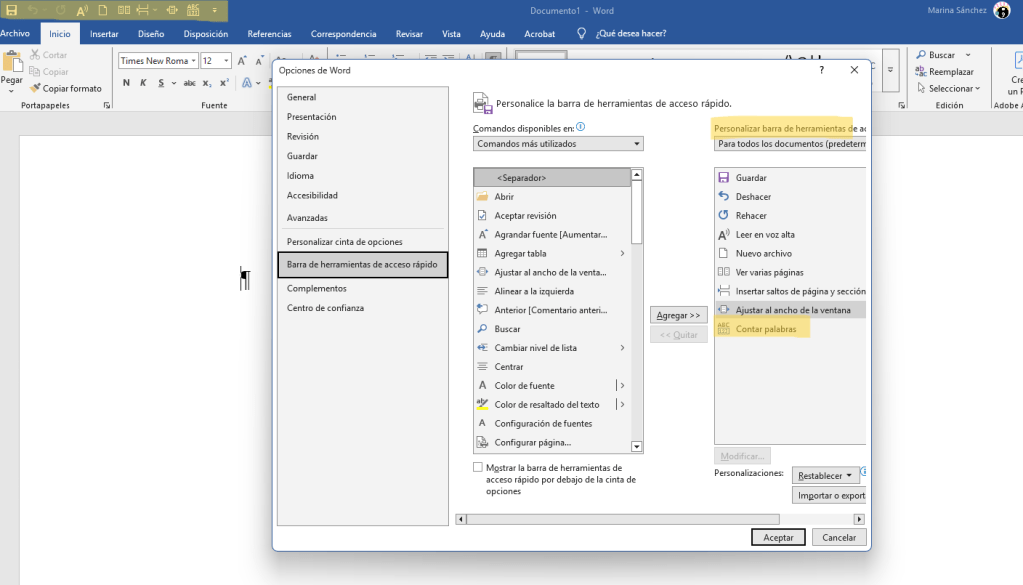Choose Agregar tabla in the available commands list
The image size is (1023, 585).
pyautogui.click(x=520, y=254)
